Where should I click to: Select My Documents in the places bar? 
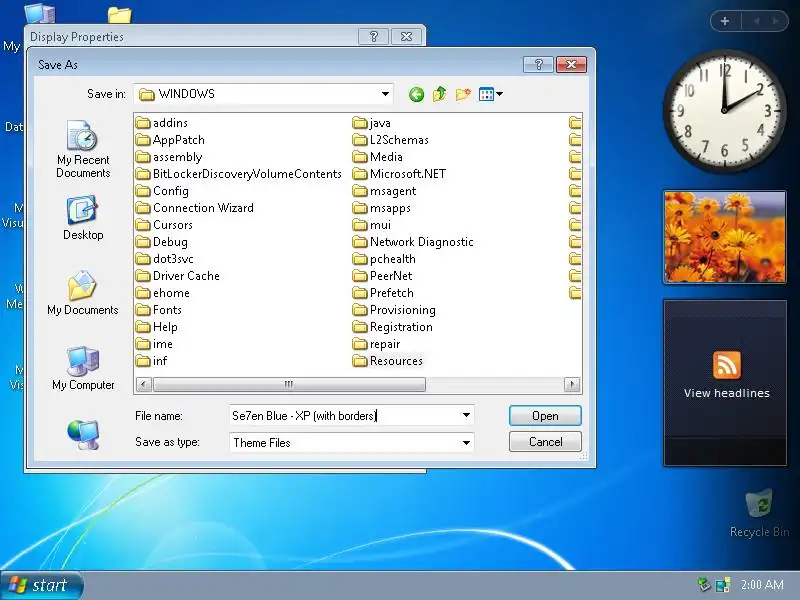[83, 293]
